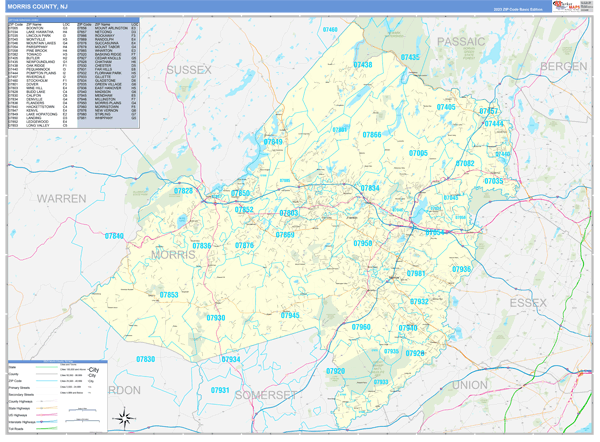Select the 07920 ZIP code label

click(x=335, y=371)
